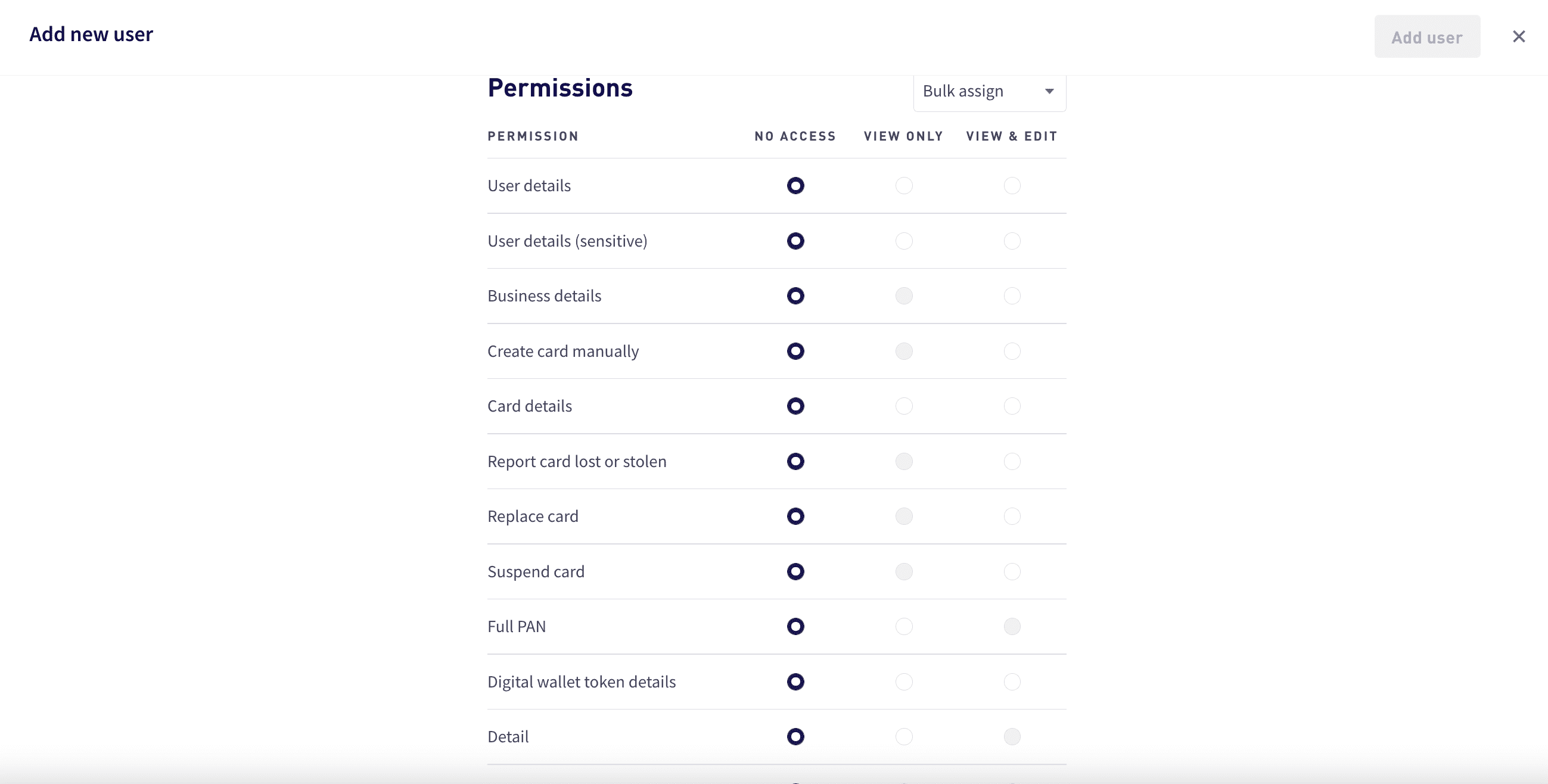Select View Only for Create card manually
Viewport: 1548px width, 784px height.
(904, 351)
